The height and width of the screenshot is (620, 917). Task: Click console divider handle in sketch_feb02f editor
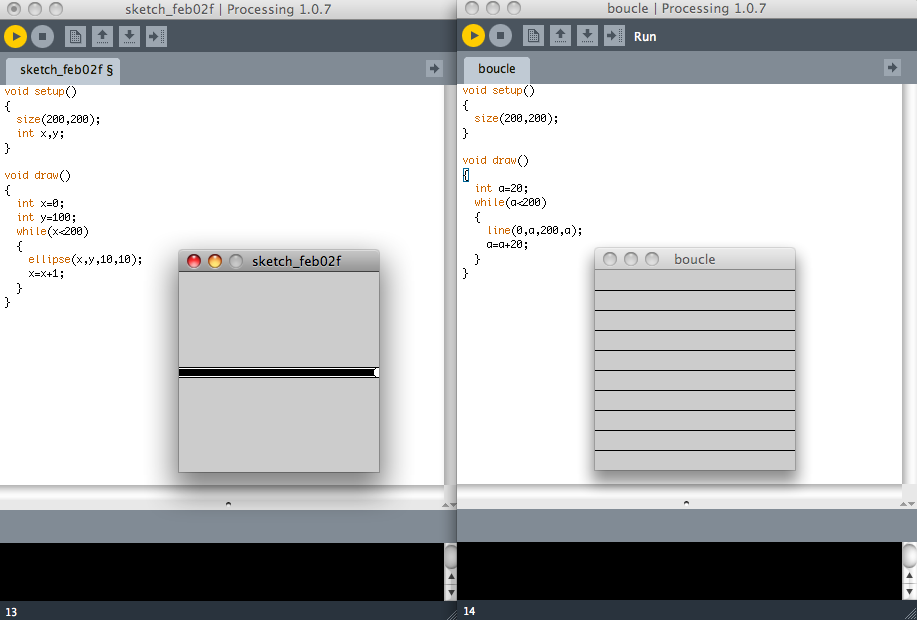pos(228,503)
